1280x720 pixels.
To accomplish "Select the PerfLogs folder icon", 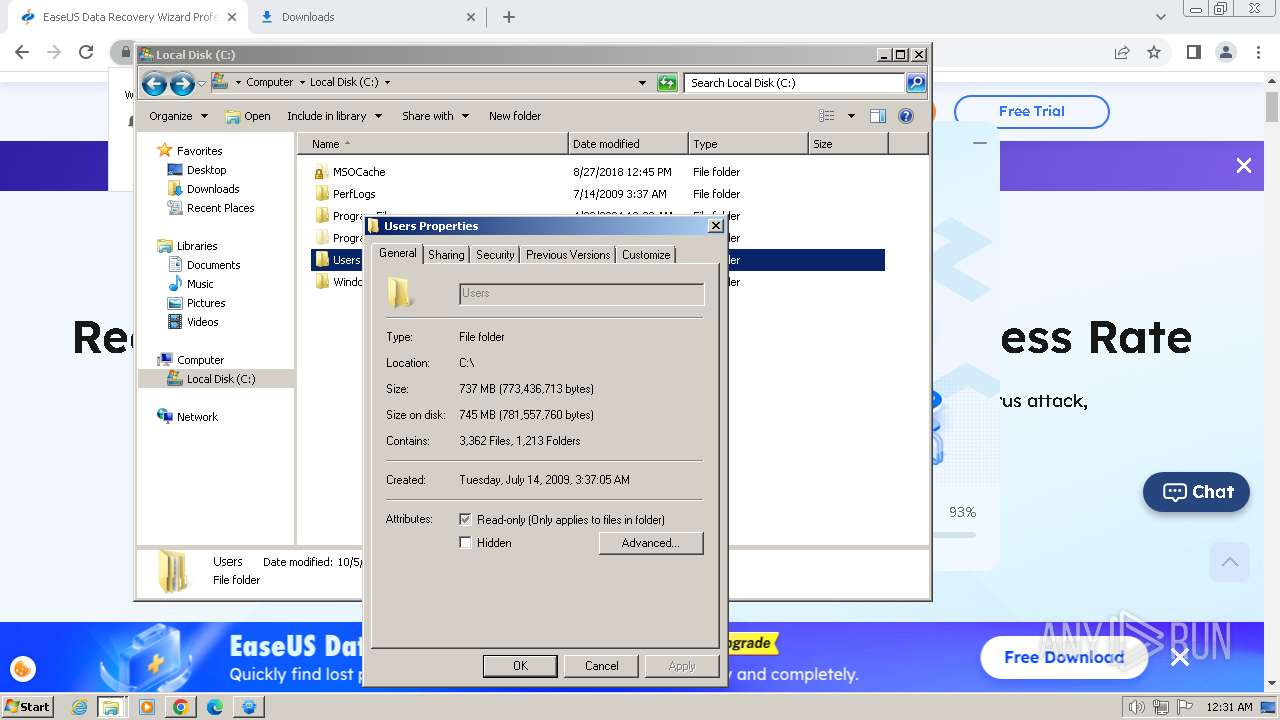I will point(321,194).
